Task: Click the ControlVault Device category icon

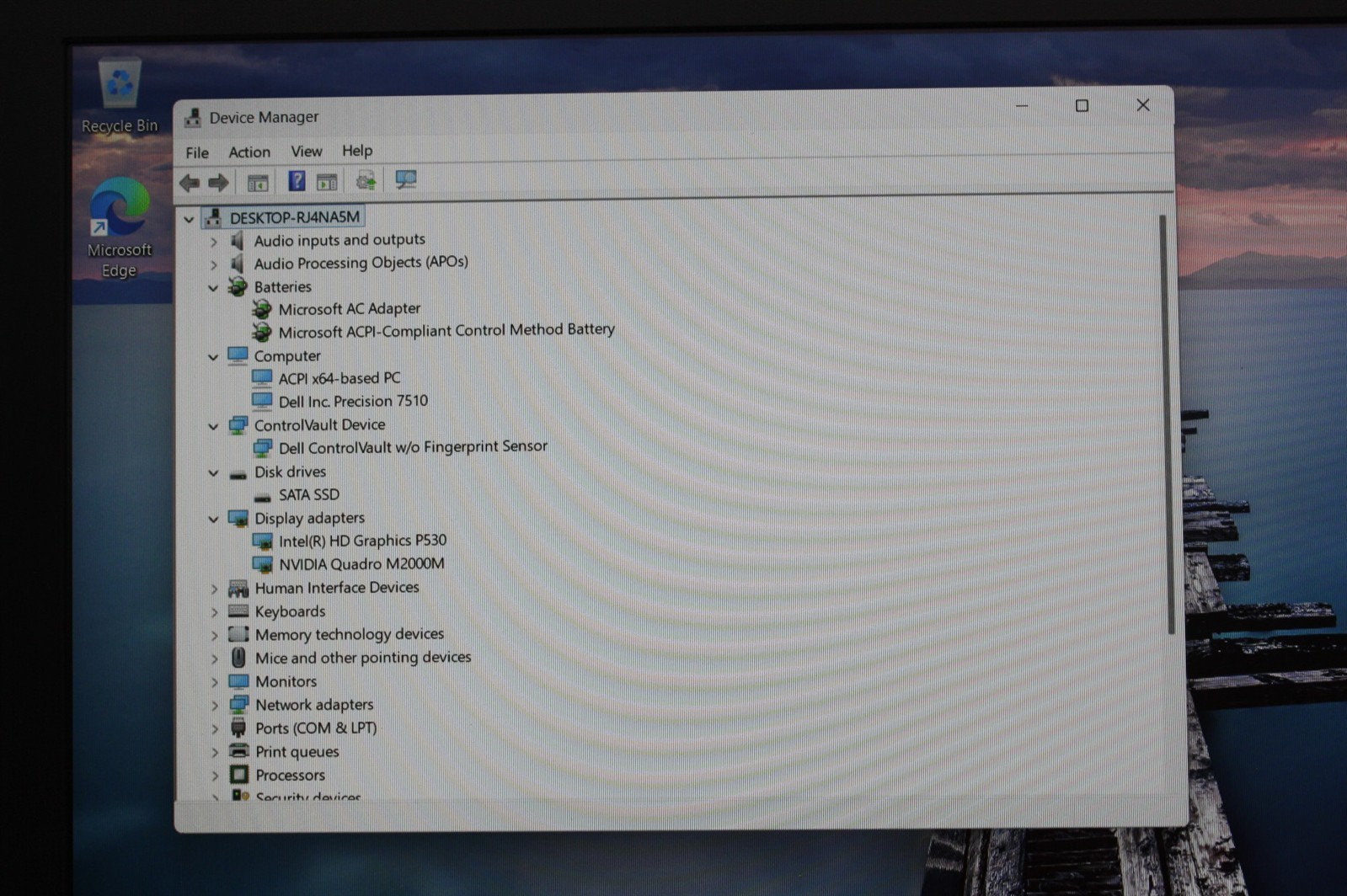Action: coord(238,425)
